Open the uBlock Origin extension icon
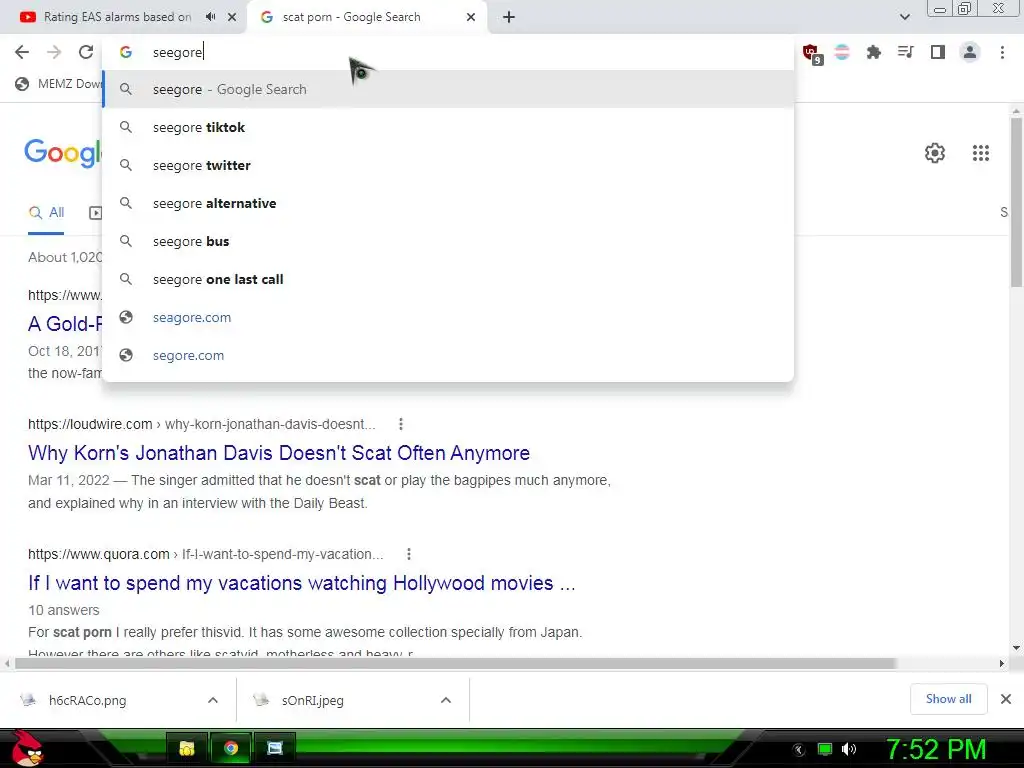Viewport: 1024px width, 768px height. (812, 54)
